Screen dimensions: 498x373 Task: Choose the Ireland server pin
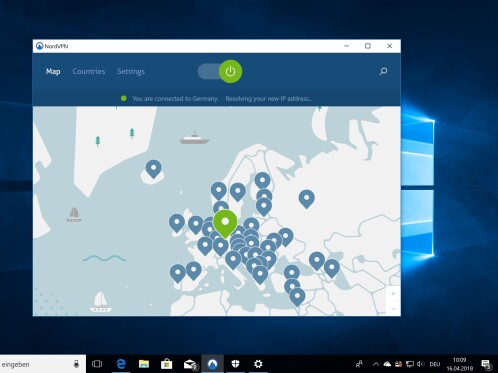(177, 223)
